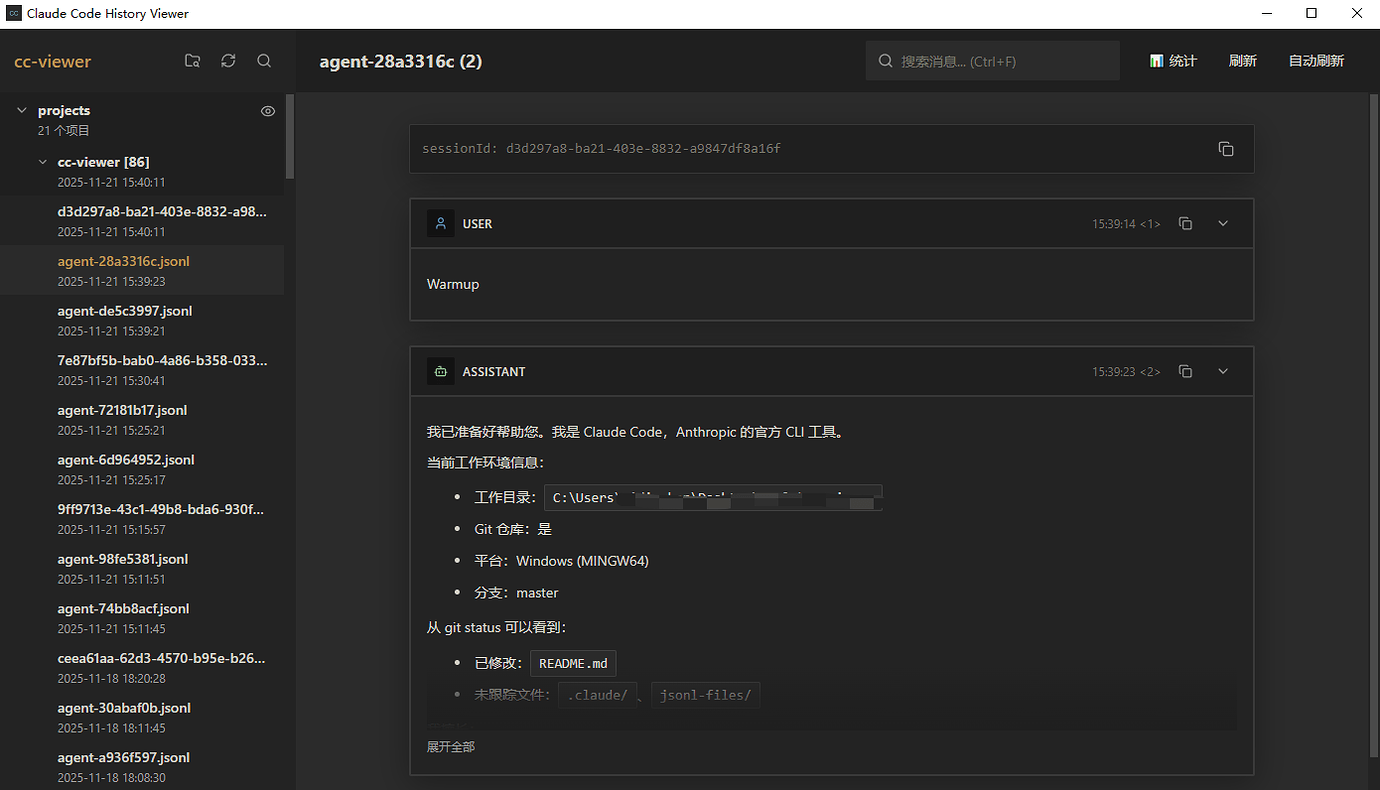This screenshot has height=790, width=1380.
Task: Open agent-72181b17.jsonl session file
Action: click(x=142, y=420)
